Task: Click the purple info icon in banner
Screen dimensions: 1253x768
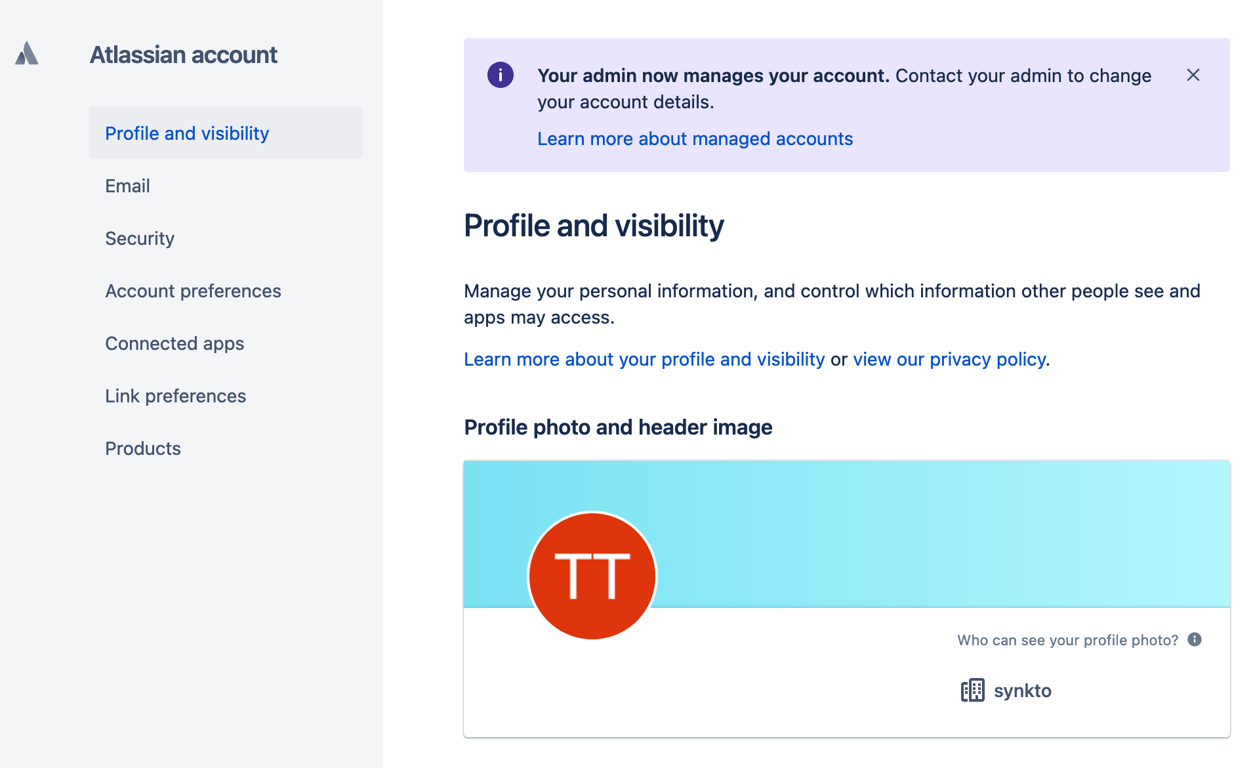Action: point(500,75)
